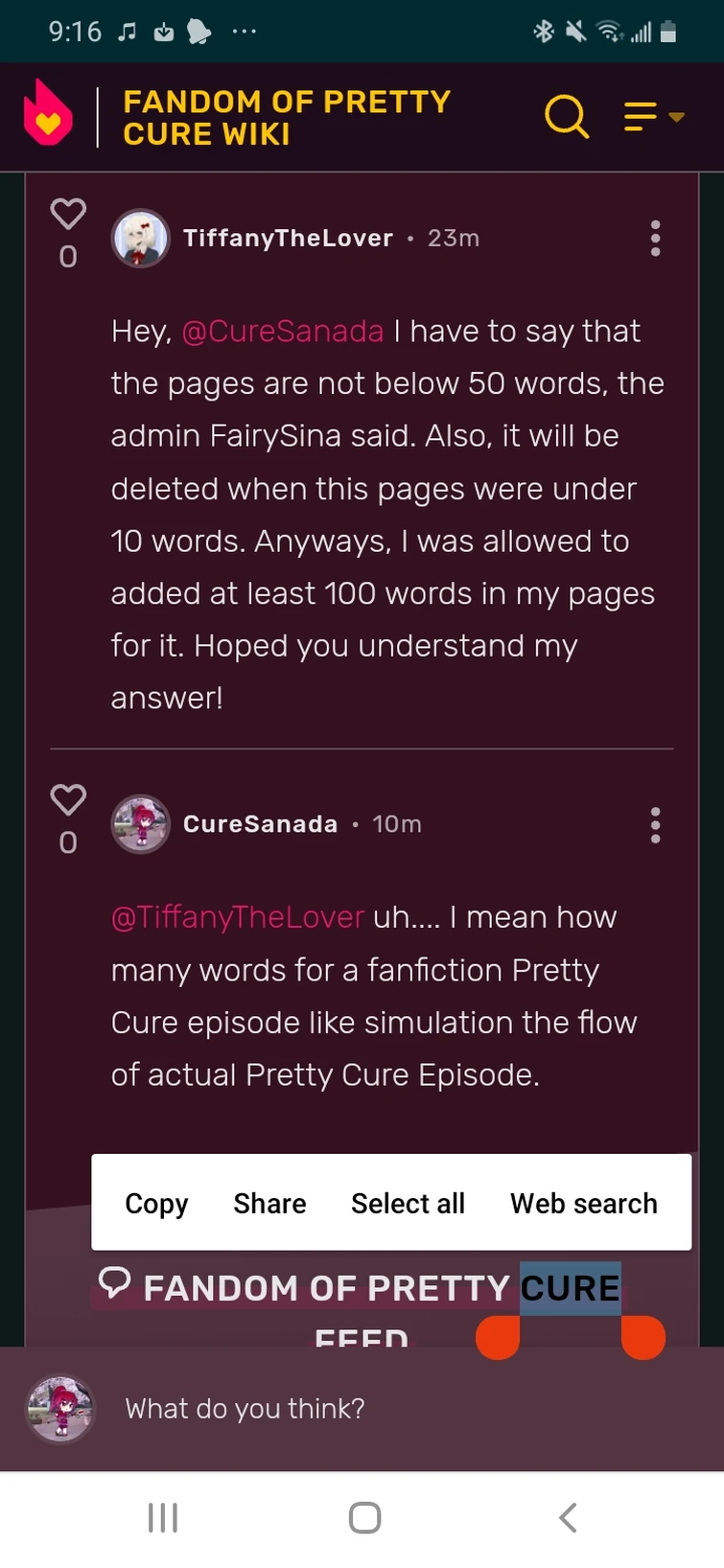Viewport: 724px width, 1568px height.
Task: Open the speech bubble icon beside FANDOM OF PRETTY CURE FEED
Action: 114,1282
